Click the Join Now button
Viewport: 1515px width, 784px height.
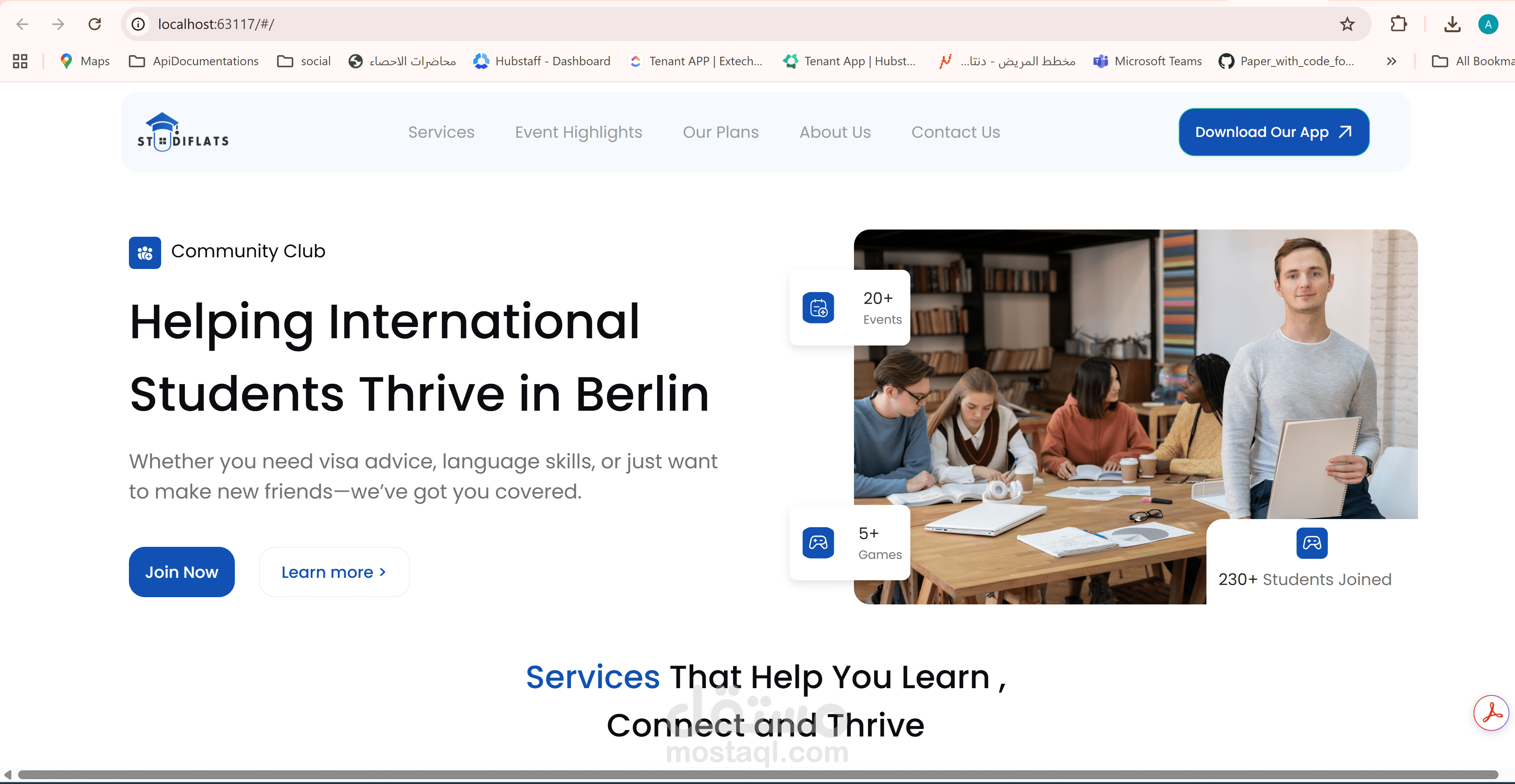tap(182, 572)
